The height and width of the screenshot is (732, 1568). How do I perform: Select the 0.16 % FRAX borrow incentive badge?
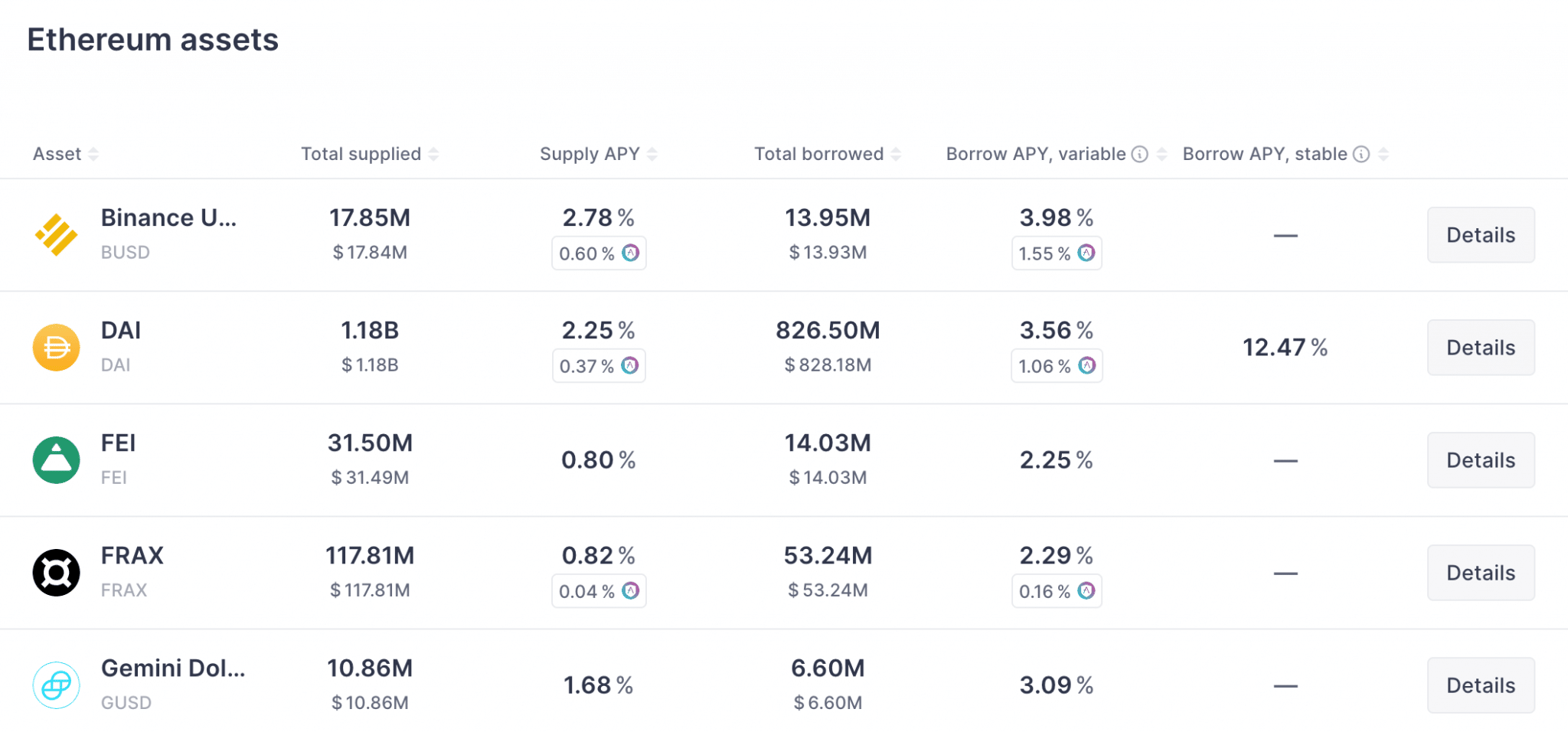pyautogui.click(x=1057, y=591)
